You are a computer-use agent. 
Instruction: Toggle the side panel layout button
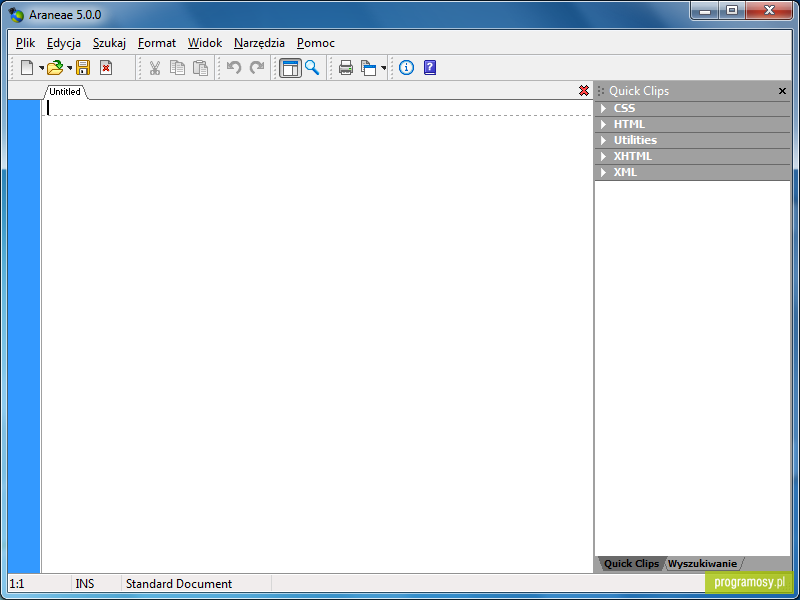(x=290, y=68)
